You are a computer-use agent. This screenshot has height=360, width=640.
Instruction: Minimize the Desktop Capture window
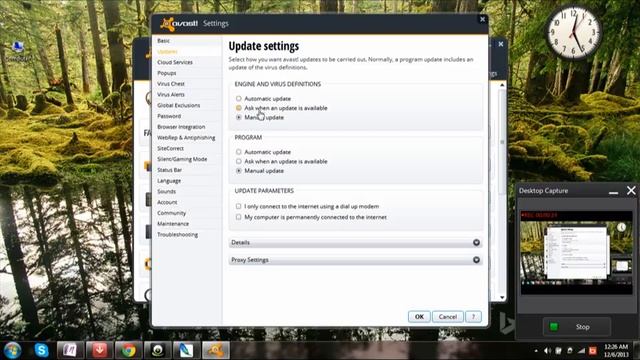click(613, 191)
